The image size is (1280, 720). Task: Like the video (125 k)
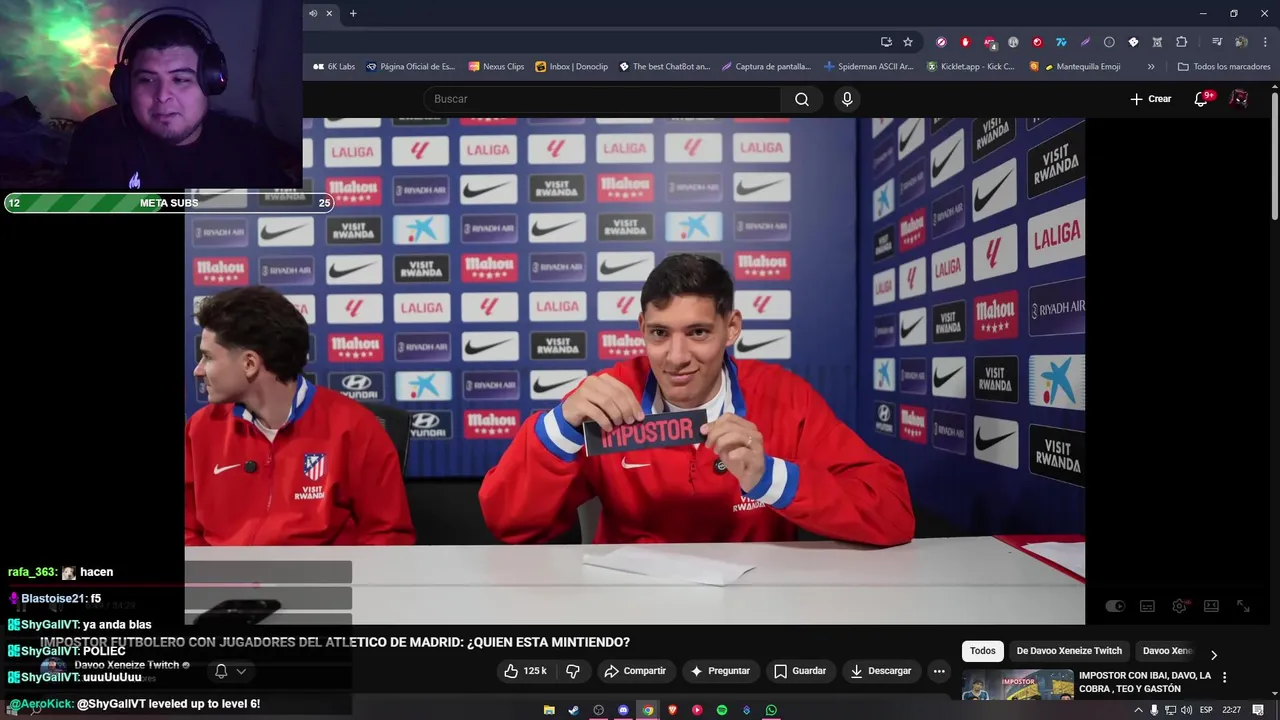click(526, 671)
